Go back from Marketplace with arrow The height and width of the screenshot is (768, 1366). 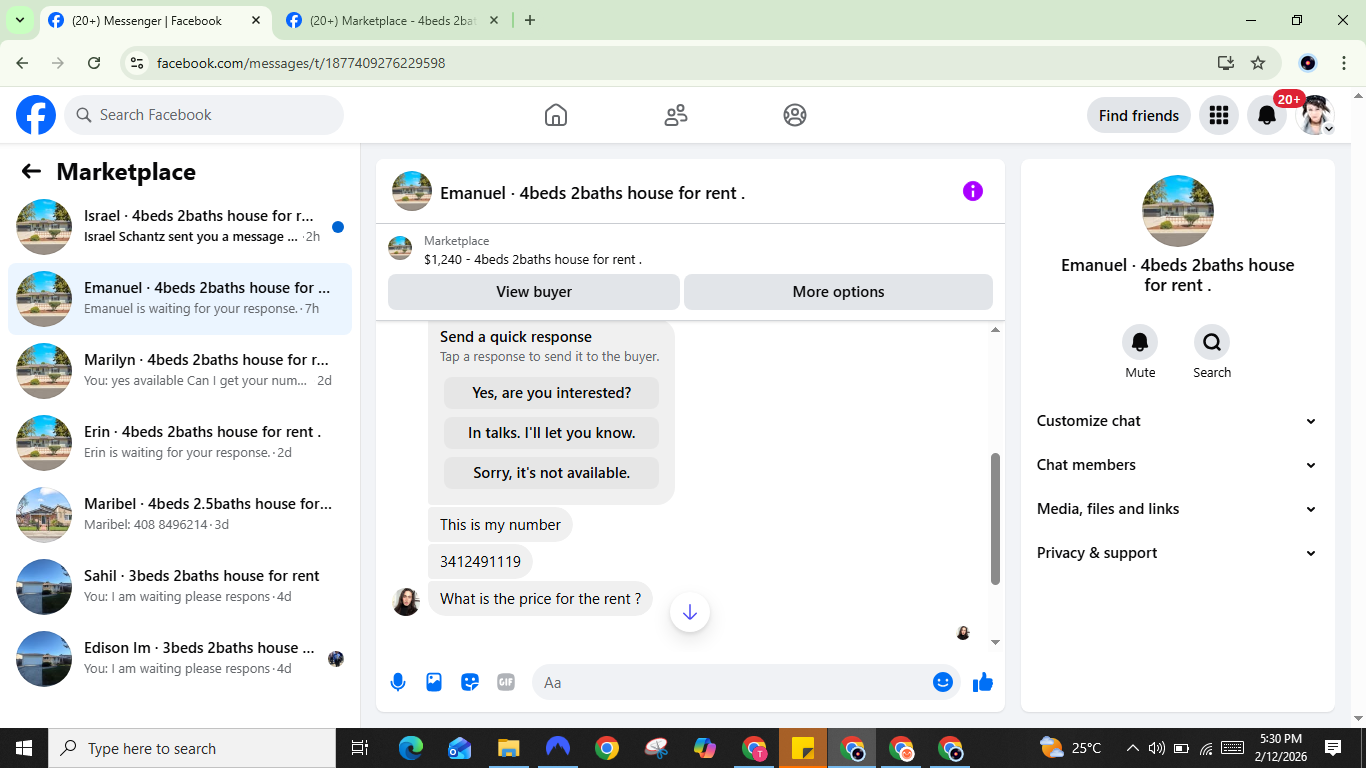(31, 171)
